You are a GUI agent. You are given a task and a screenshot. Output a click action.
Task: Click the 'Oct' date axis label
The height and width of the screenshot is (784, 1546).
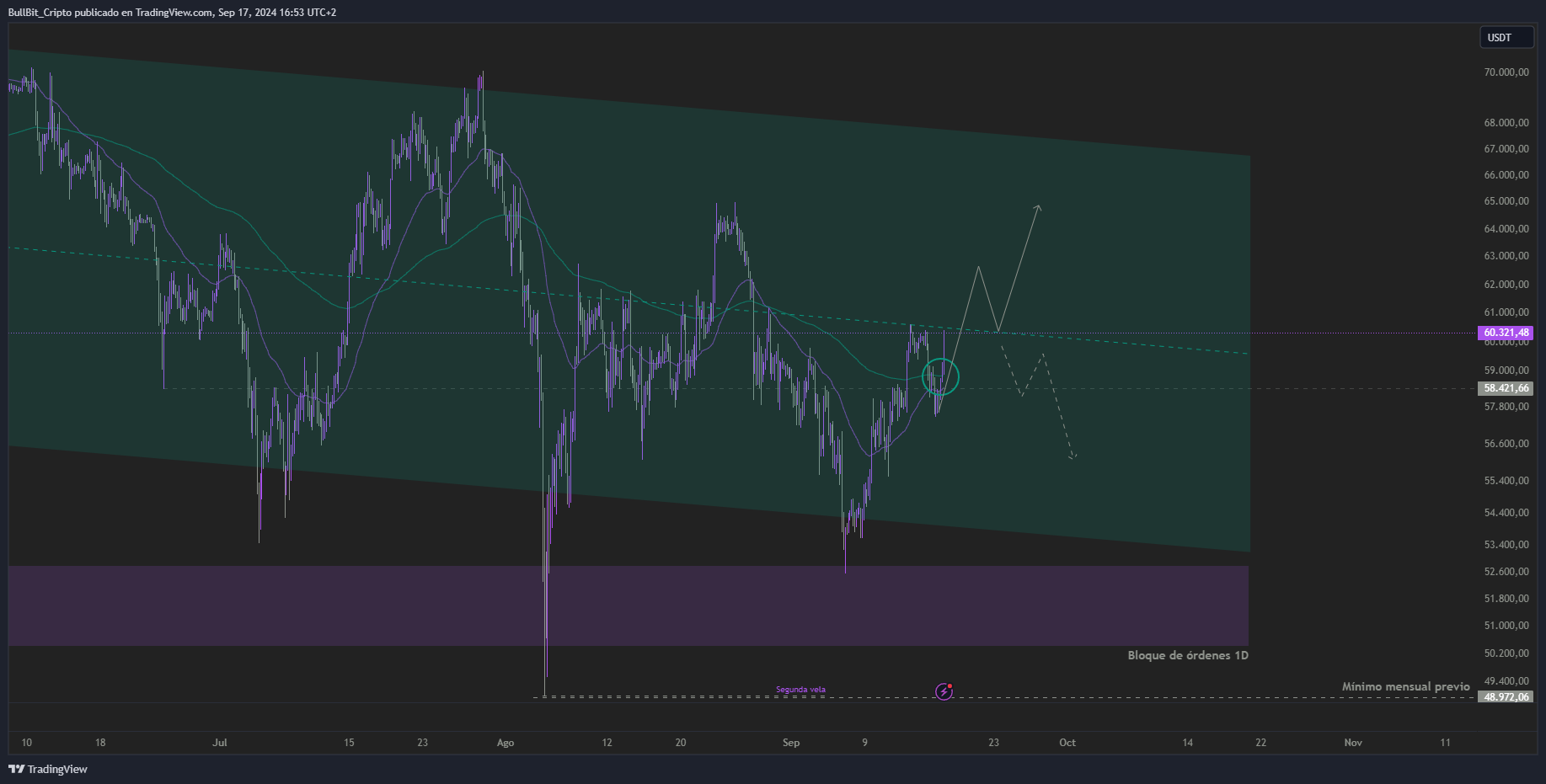(x=1067, y=743)
